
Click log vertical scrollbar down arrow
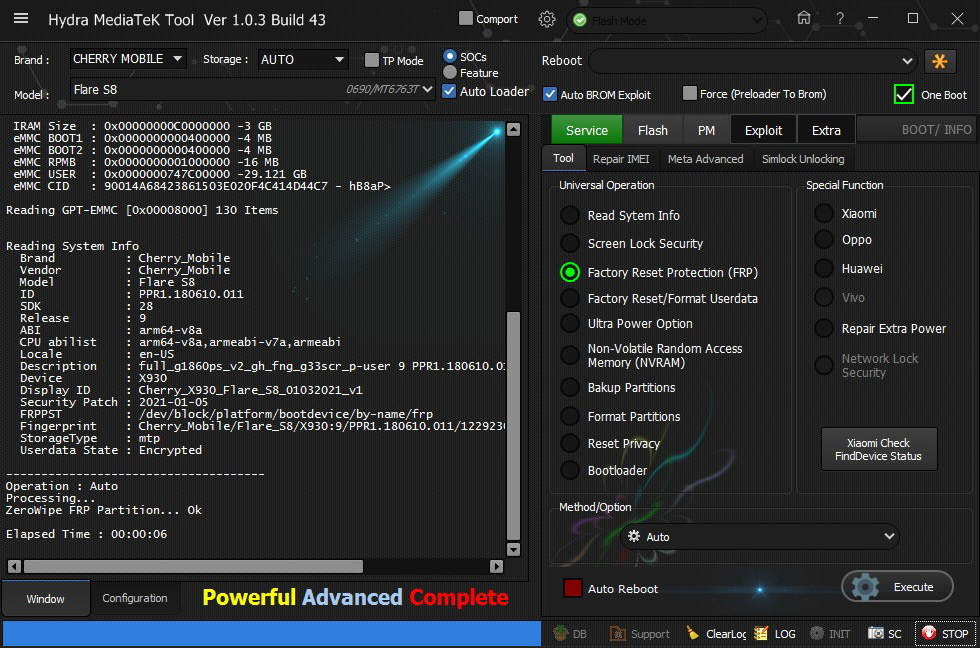[514, 549]
